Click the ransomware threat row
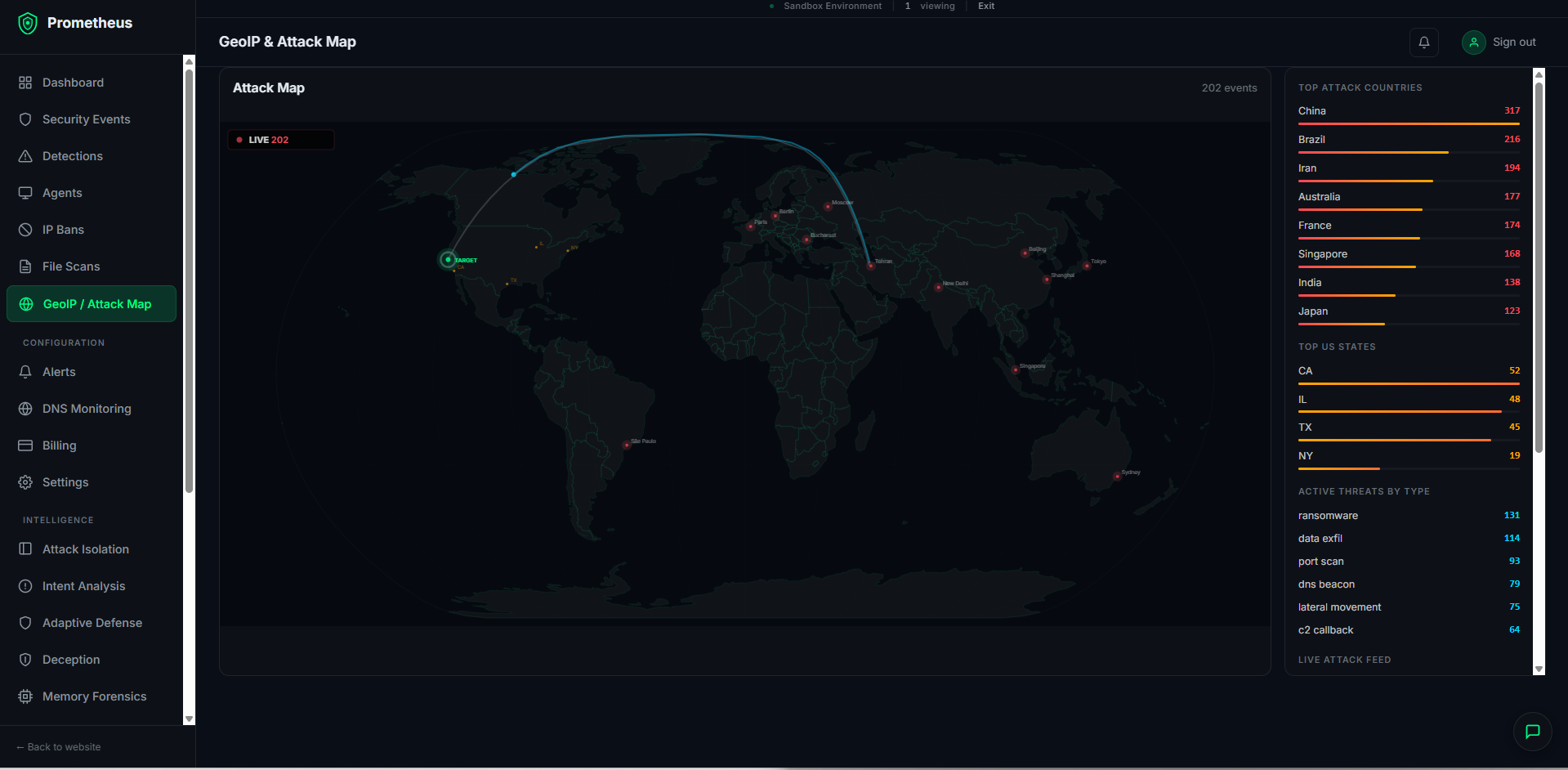 tap(1409, 516)
